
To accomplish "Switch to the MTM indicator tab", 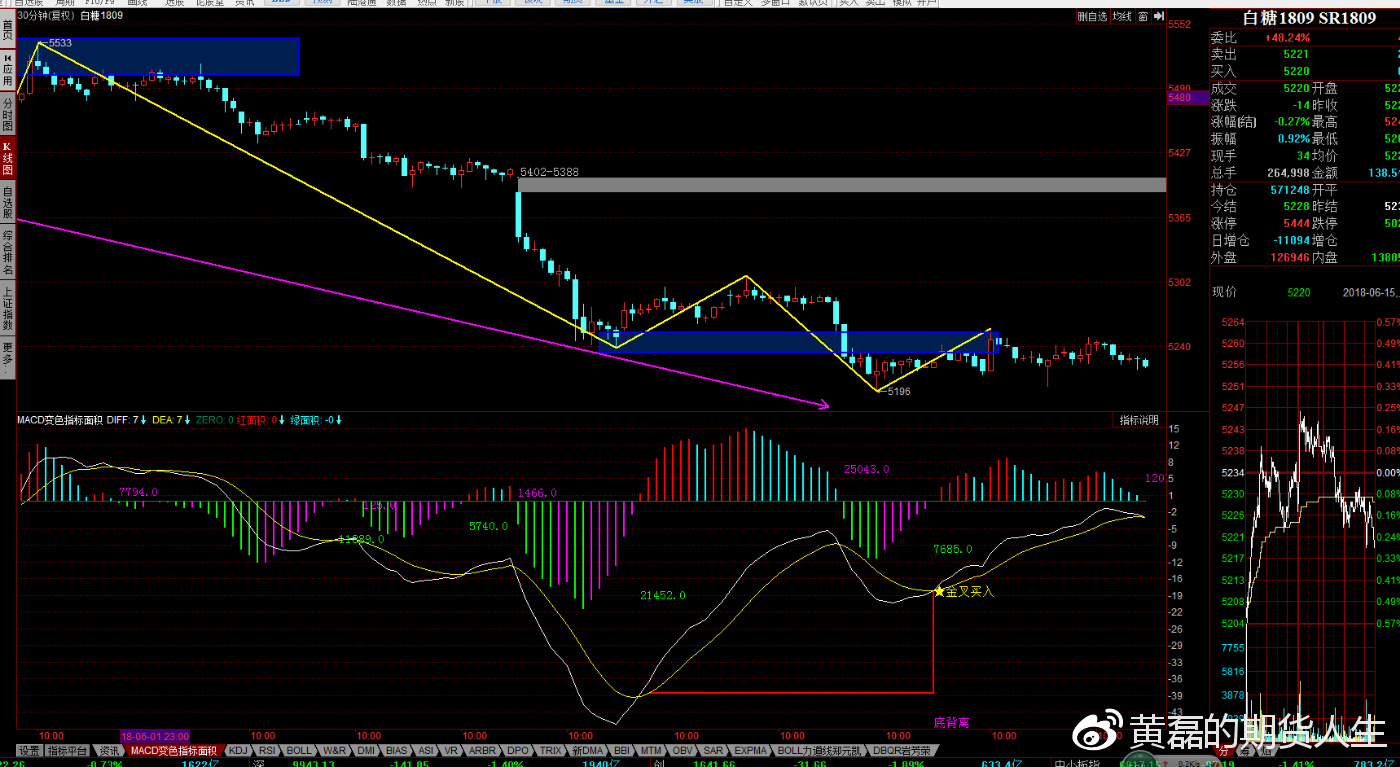I will coord(652,750).
